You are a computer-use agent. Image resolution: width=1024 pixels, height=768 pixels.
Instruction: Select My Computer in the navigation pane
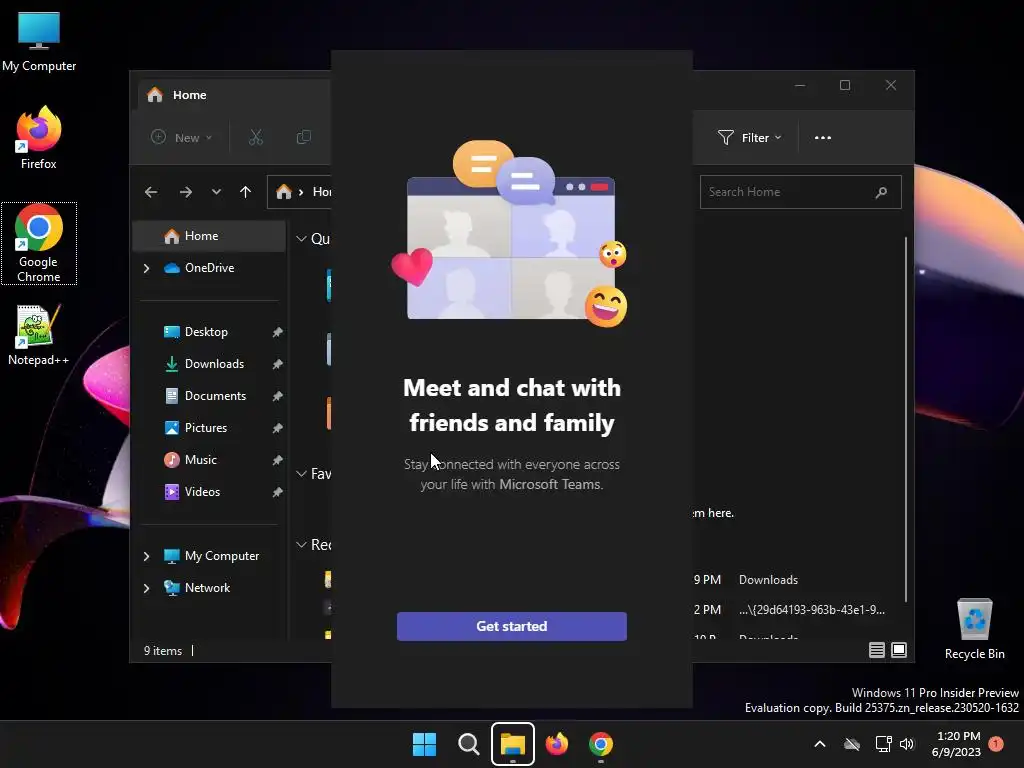pos(211,556)
